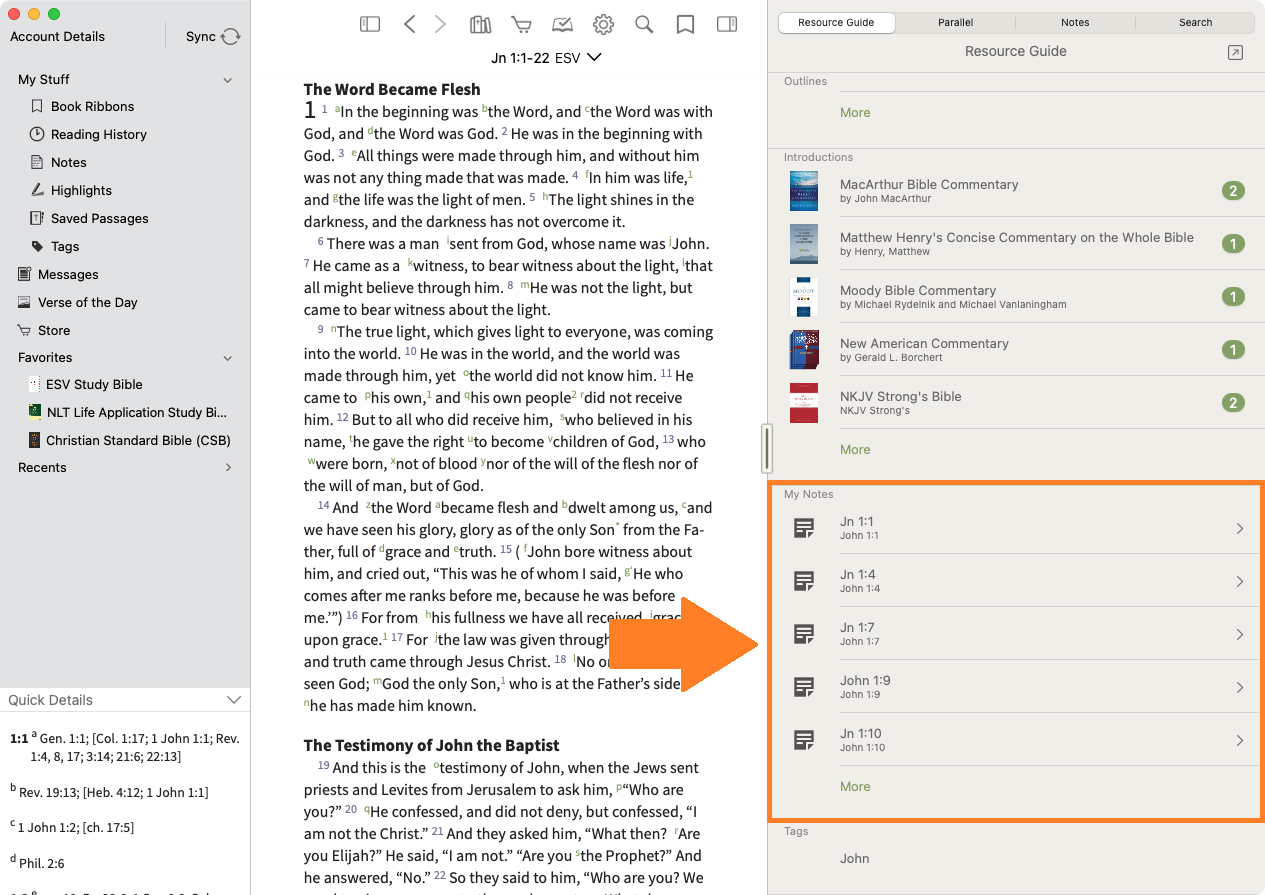Open the store cart icon in toolbar
1265x895 pixels.
click(x=521, y=25)
